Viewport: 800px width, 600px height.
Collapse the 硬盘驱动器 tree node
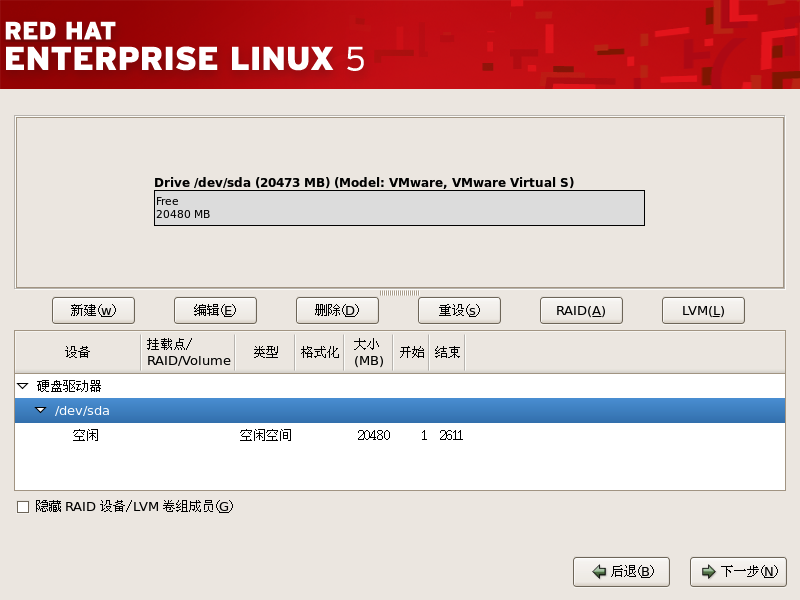pyautogui.click(x=23, y=386)
